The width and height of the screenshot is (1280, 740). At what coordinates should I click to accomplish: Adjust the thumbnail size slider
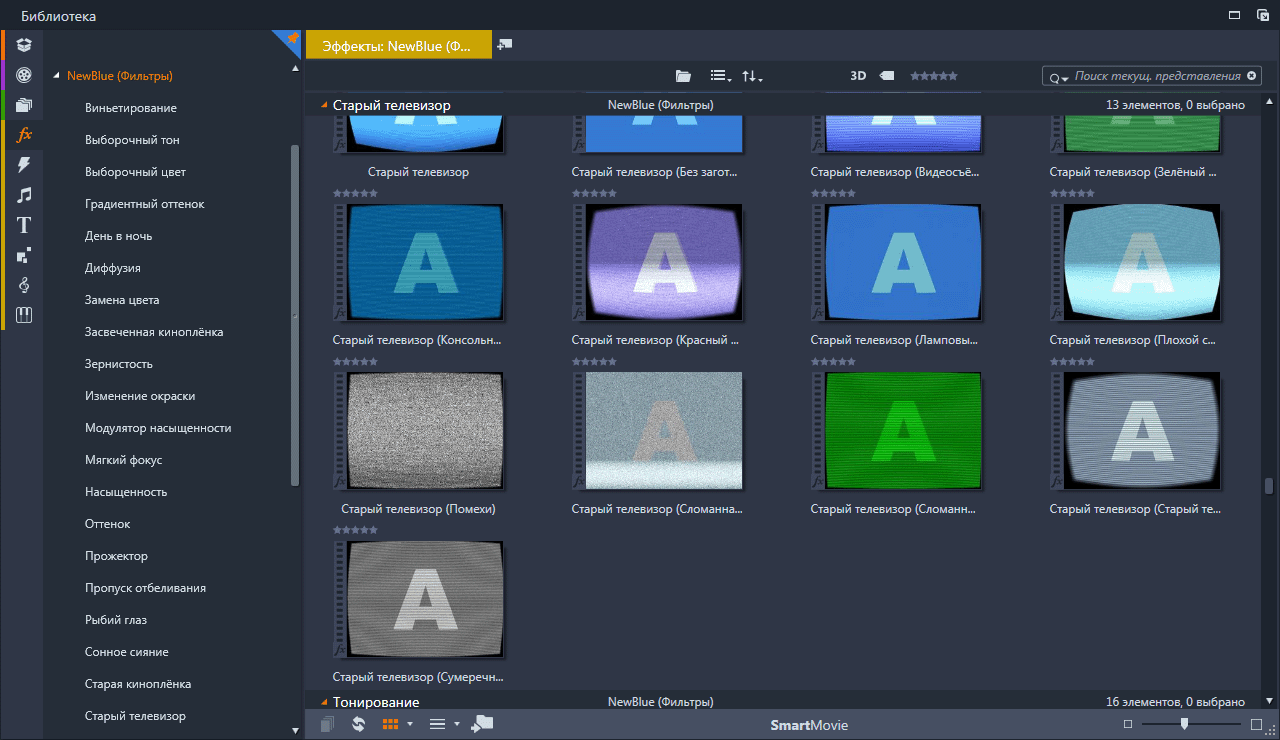1184,724
